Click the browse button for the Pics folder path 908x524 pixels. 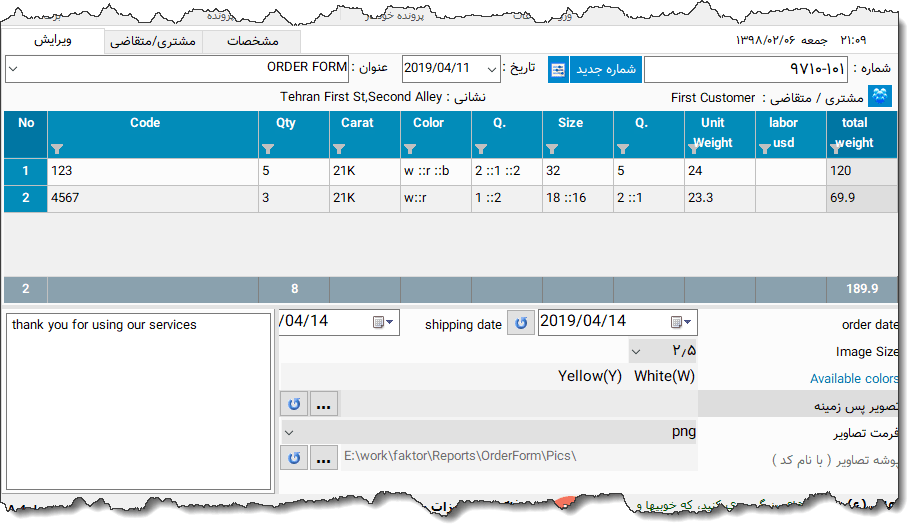325,458
